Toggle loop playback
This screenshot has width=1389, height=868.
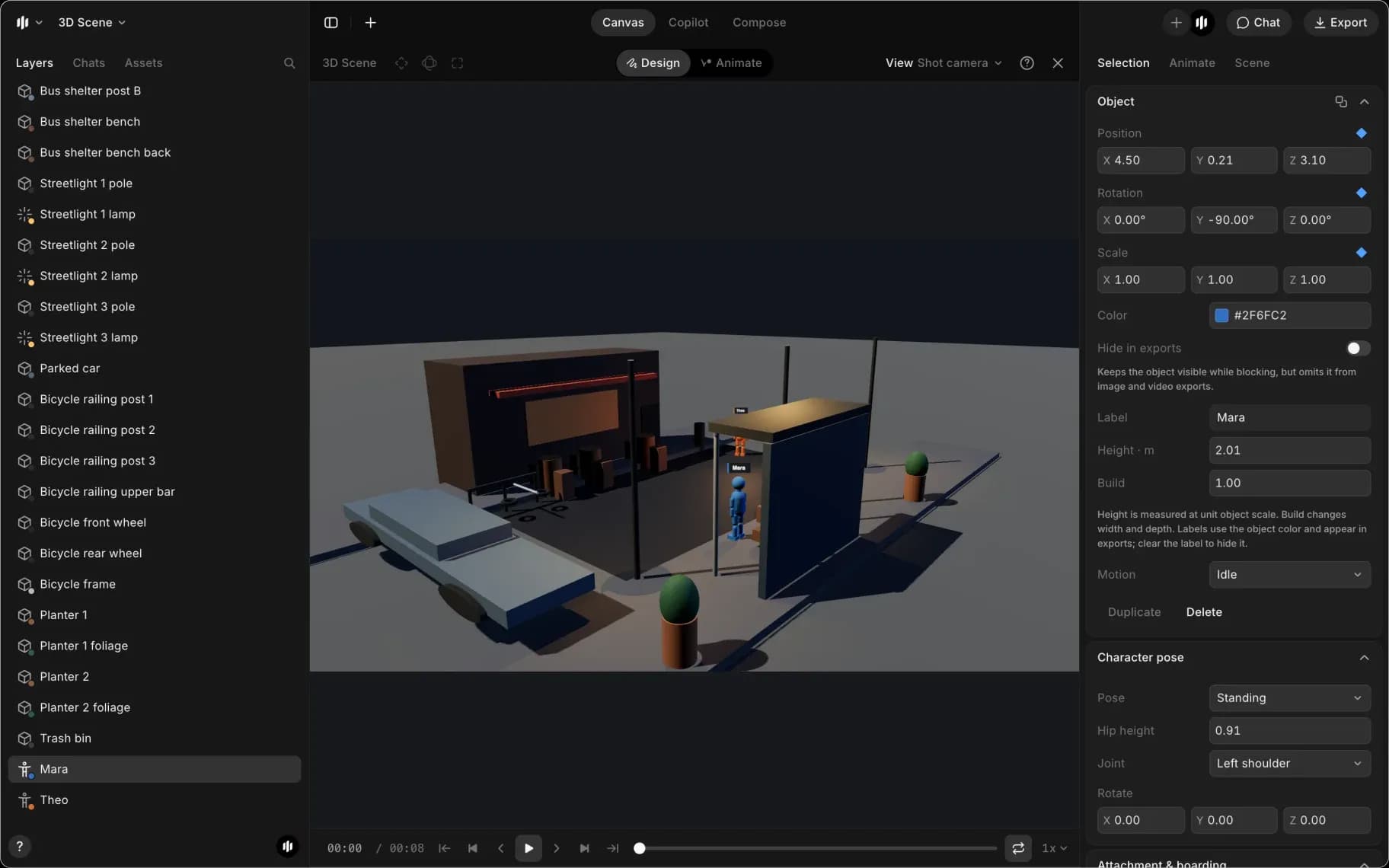click(1018, 848)
